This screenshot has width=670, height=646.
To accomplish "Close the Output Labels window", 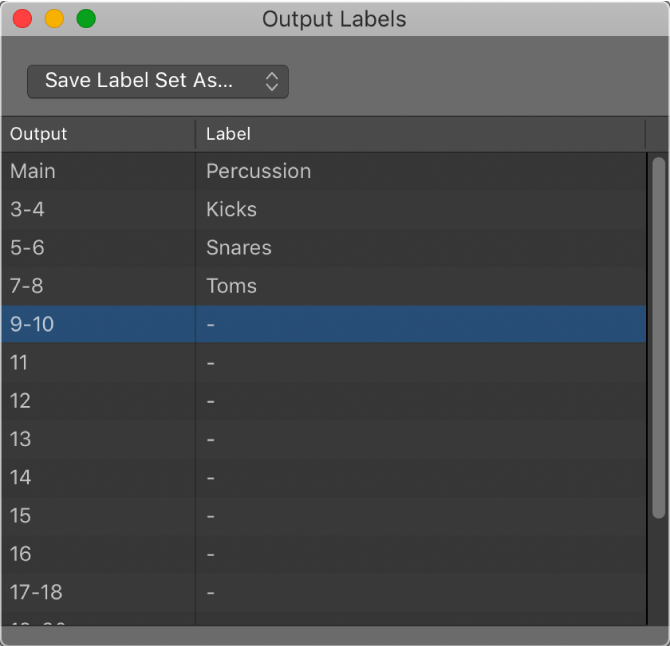I will (22, 19).
